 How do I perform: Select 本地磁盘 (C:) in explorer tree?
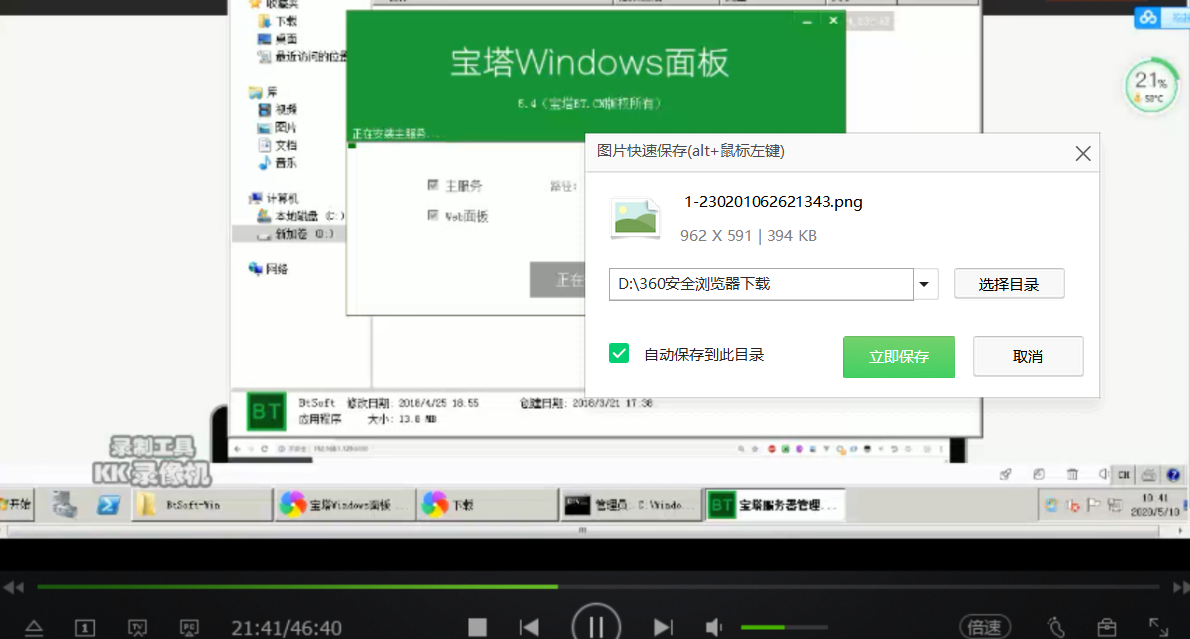pos(300,216)
